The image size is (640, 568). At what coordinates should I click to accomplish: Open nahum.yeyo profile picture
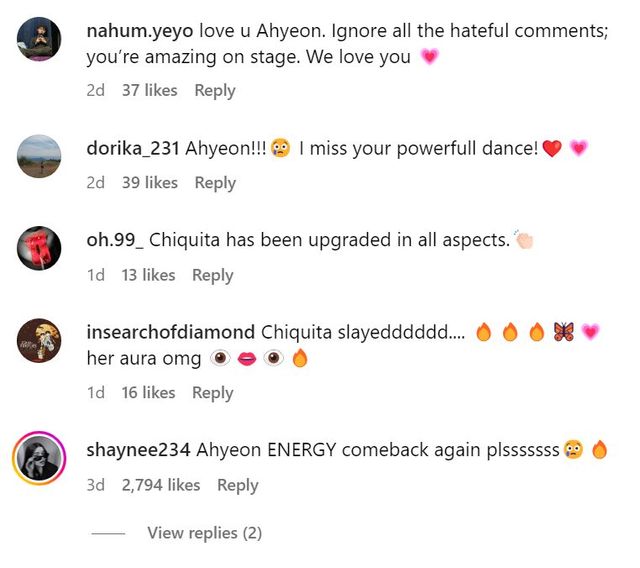point(39,39)
